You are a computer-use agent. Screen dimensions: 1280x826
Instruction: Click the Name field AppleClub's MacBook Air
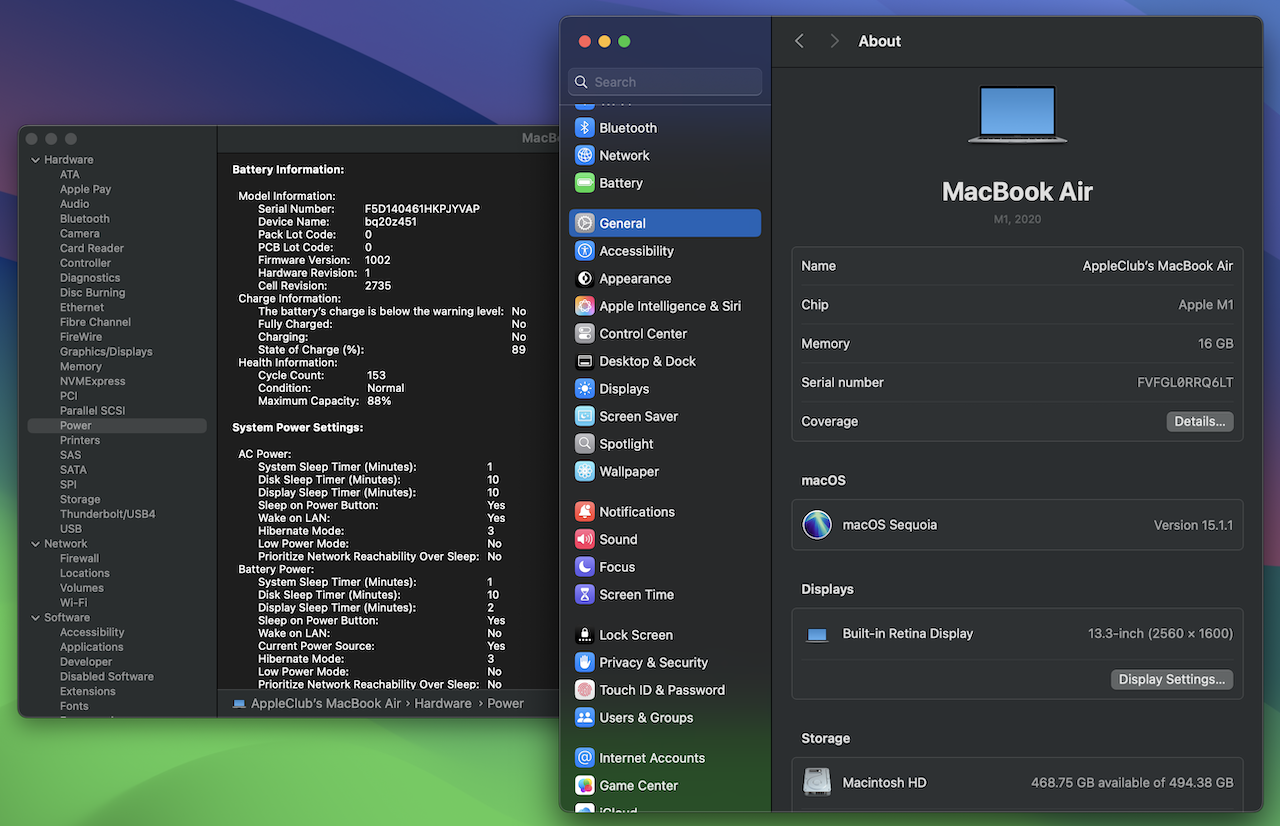pos(1158,266)
